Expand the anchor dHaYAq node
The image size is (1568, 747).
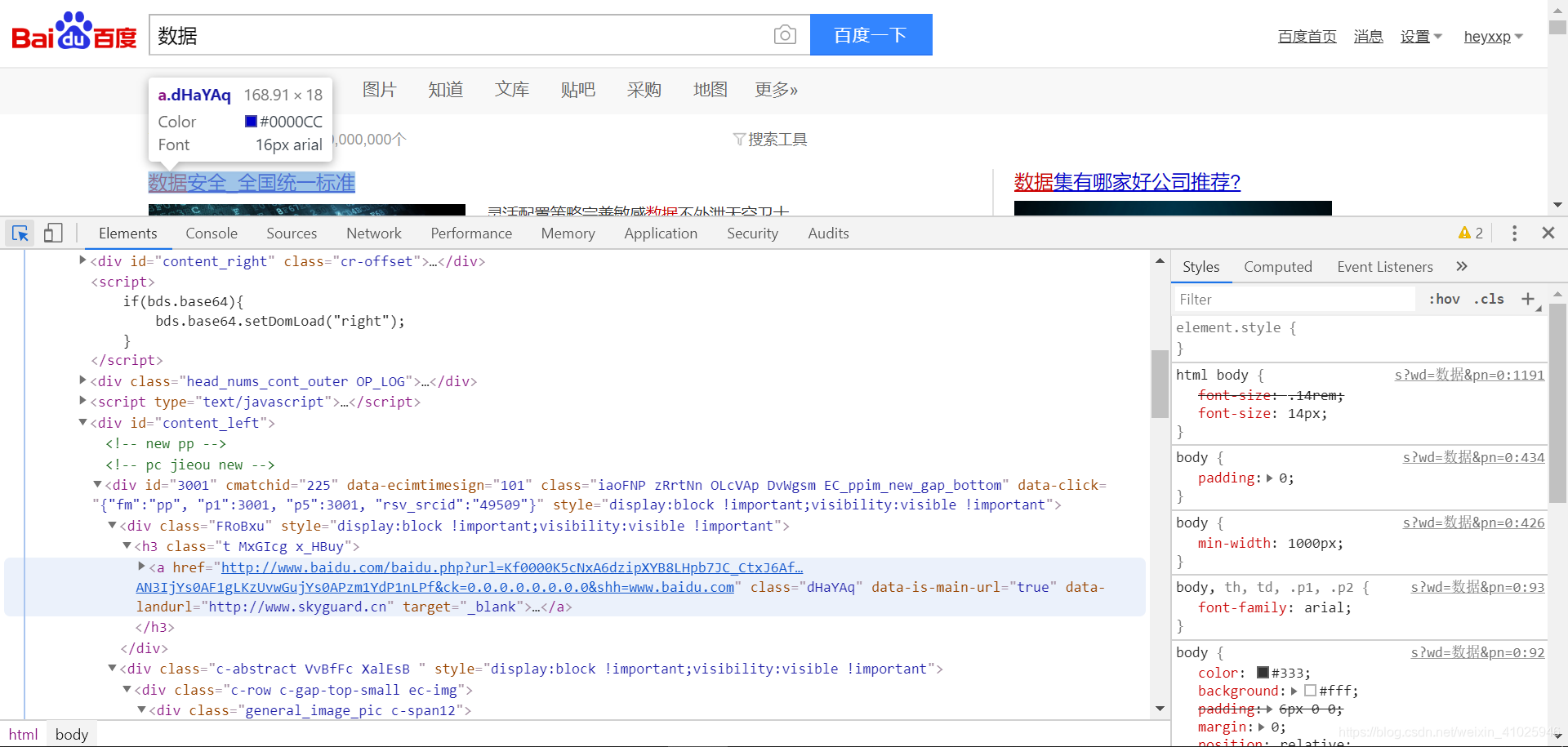141,567
